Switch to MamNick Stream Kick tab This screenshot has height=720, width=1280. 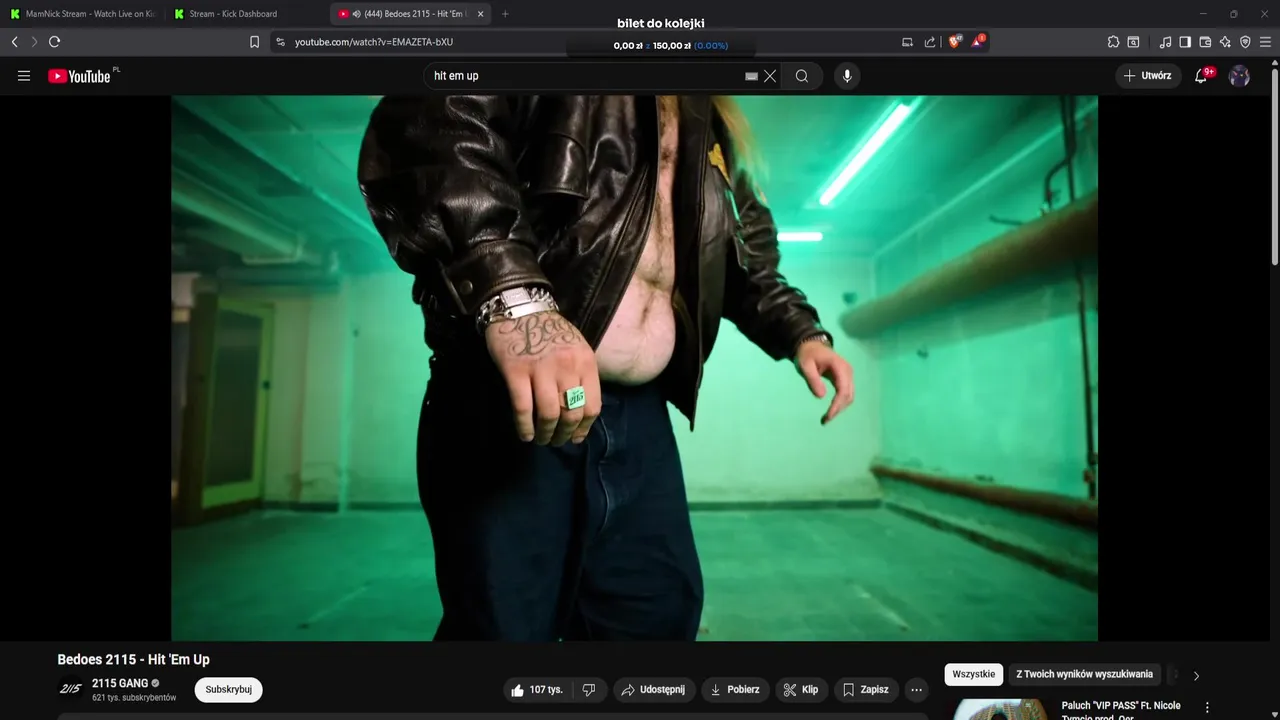pos(83,14)
